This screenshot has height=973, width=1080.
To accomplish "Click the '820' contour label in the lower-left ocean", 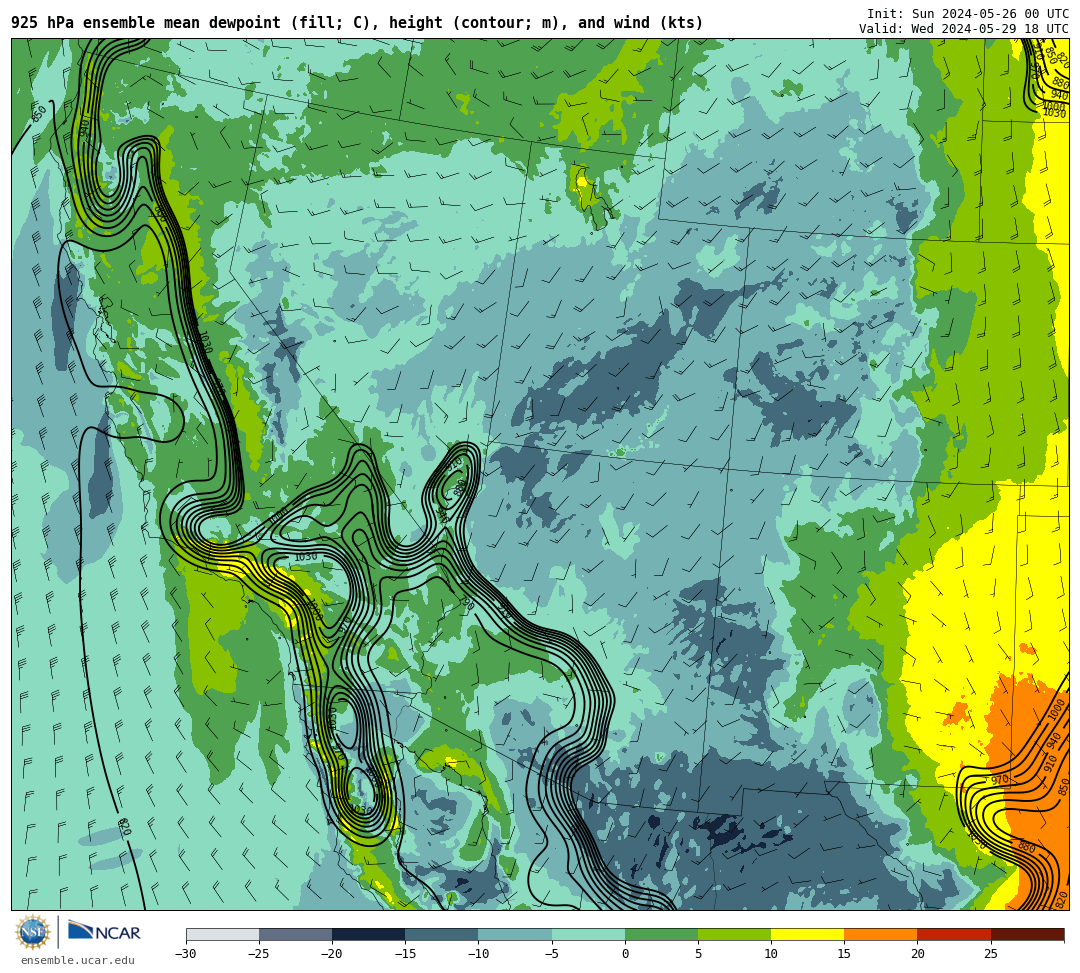I will coord(124,826).
